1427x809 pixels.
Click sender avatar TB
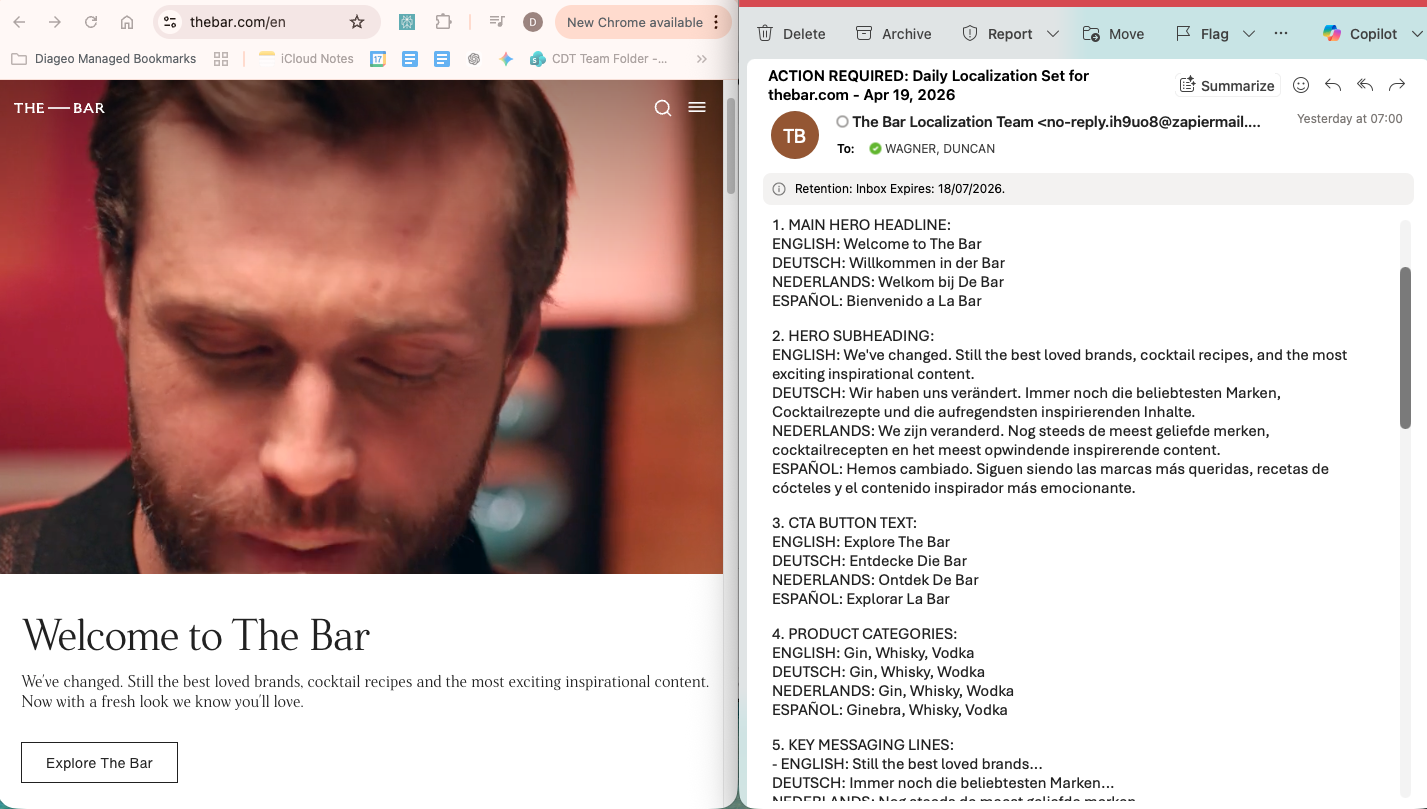[x=795, y=135]
